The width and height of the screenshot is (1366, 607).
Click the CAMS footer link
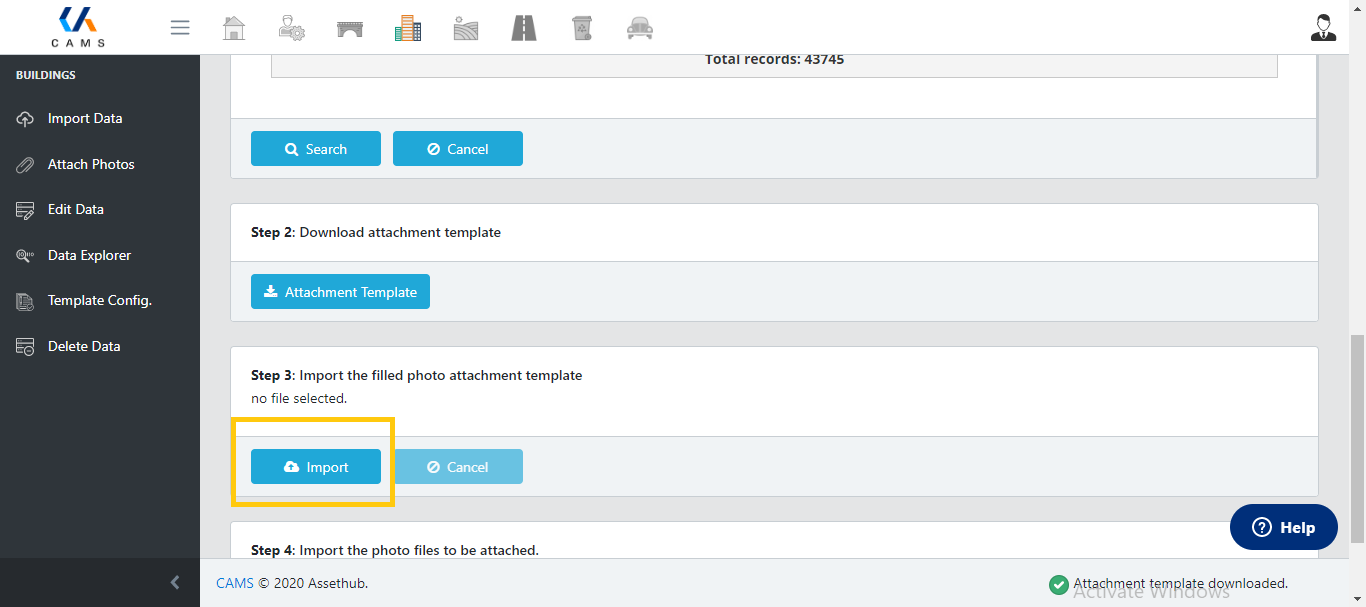pos(235,583)
